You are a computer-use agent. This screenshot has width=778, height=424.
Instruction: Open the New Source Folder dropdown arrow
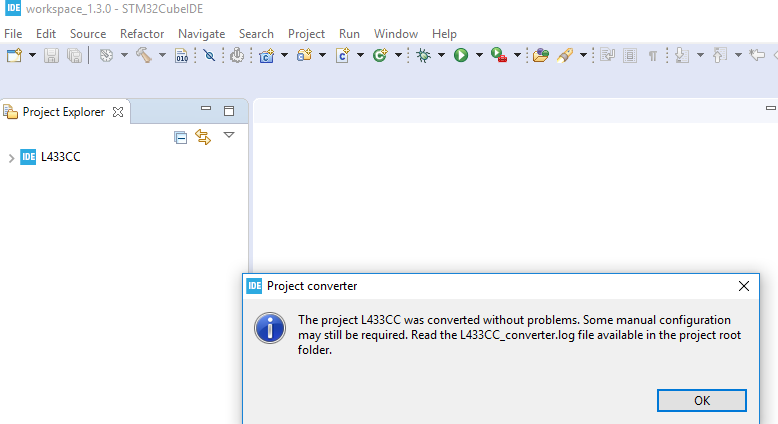tap(323, 55)
